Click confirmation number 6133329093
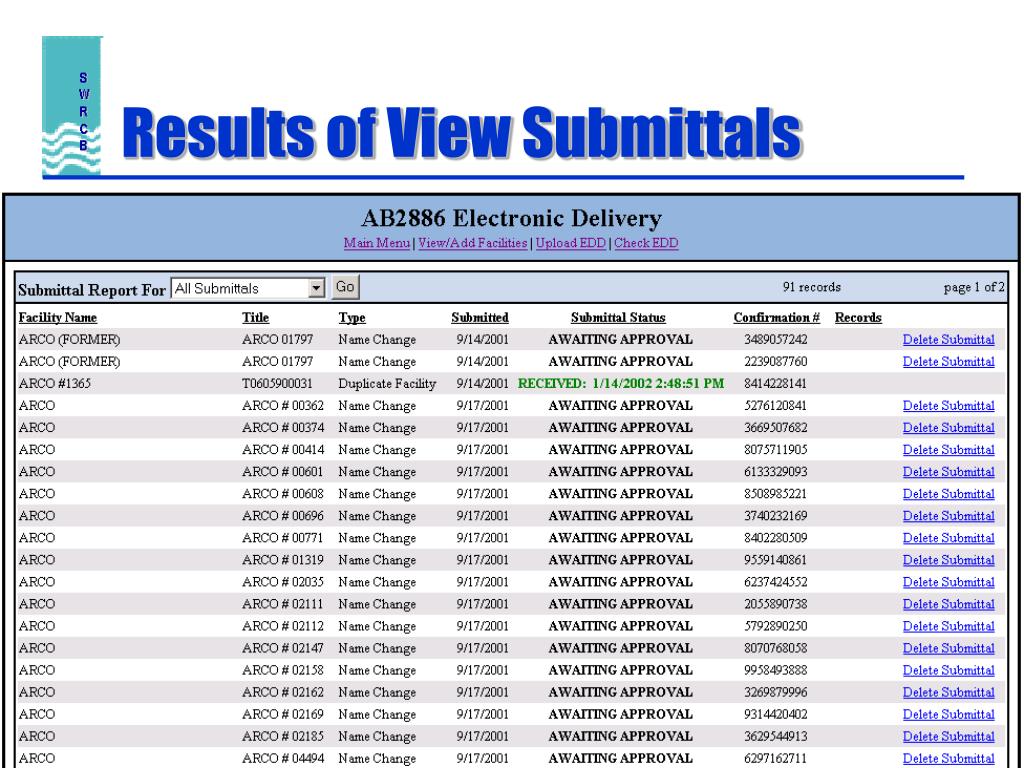Image resolution: width=1024 pixels, height=768 pixels. click(775, 472)
